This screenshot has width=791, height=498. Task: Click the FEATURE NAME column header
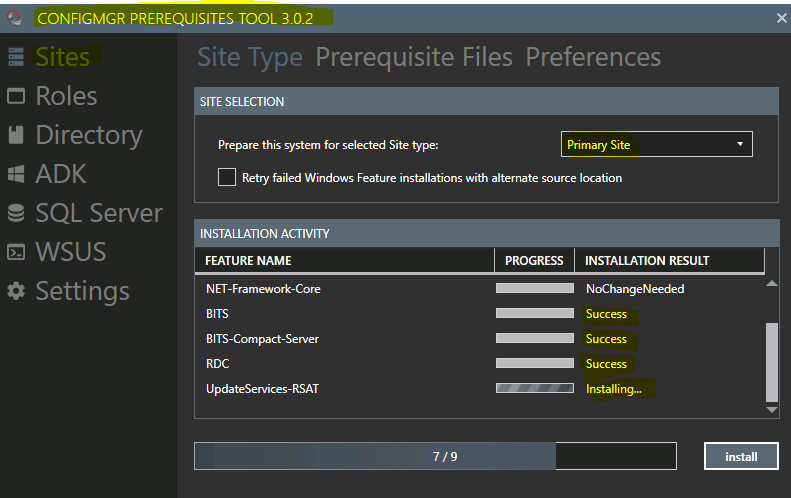tap(345, 260)
